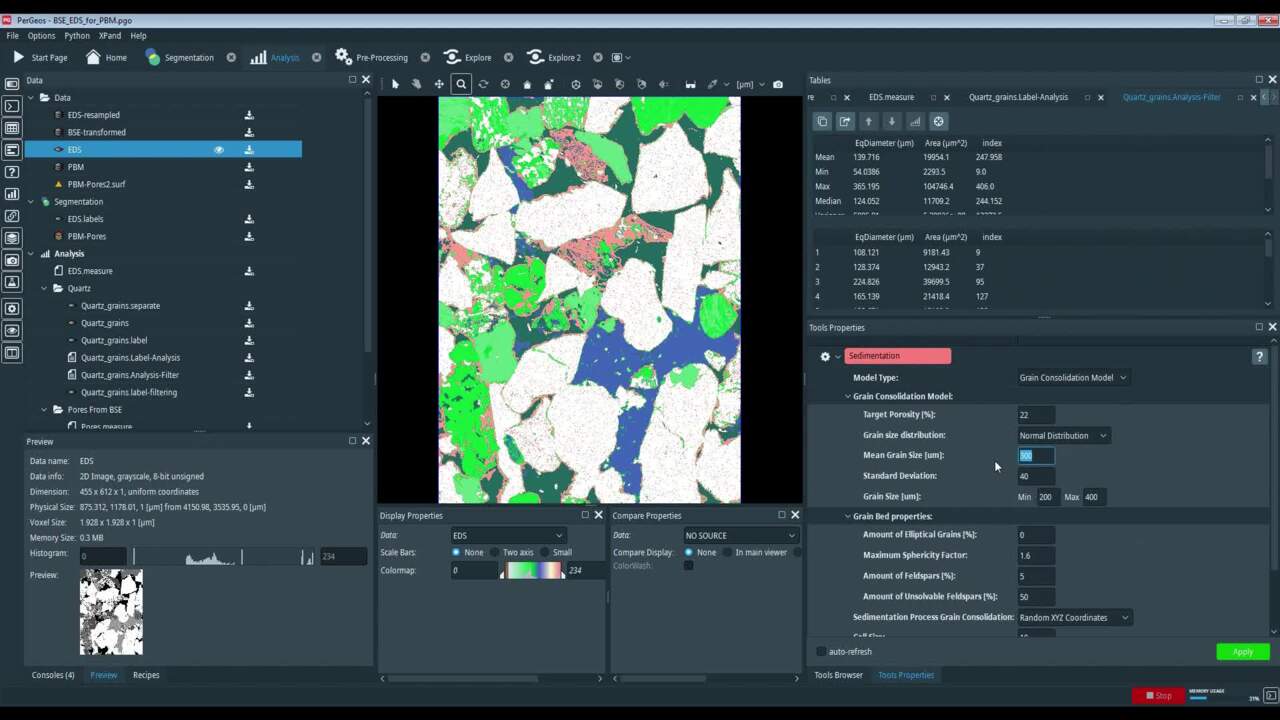
Task: Select the arrow interact tool in viewer toolbar
Action: tap(395, 84)
